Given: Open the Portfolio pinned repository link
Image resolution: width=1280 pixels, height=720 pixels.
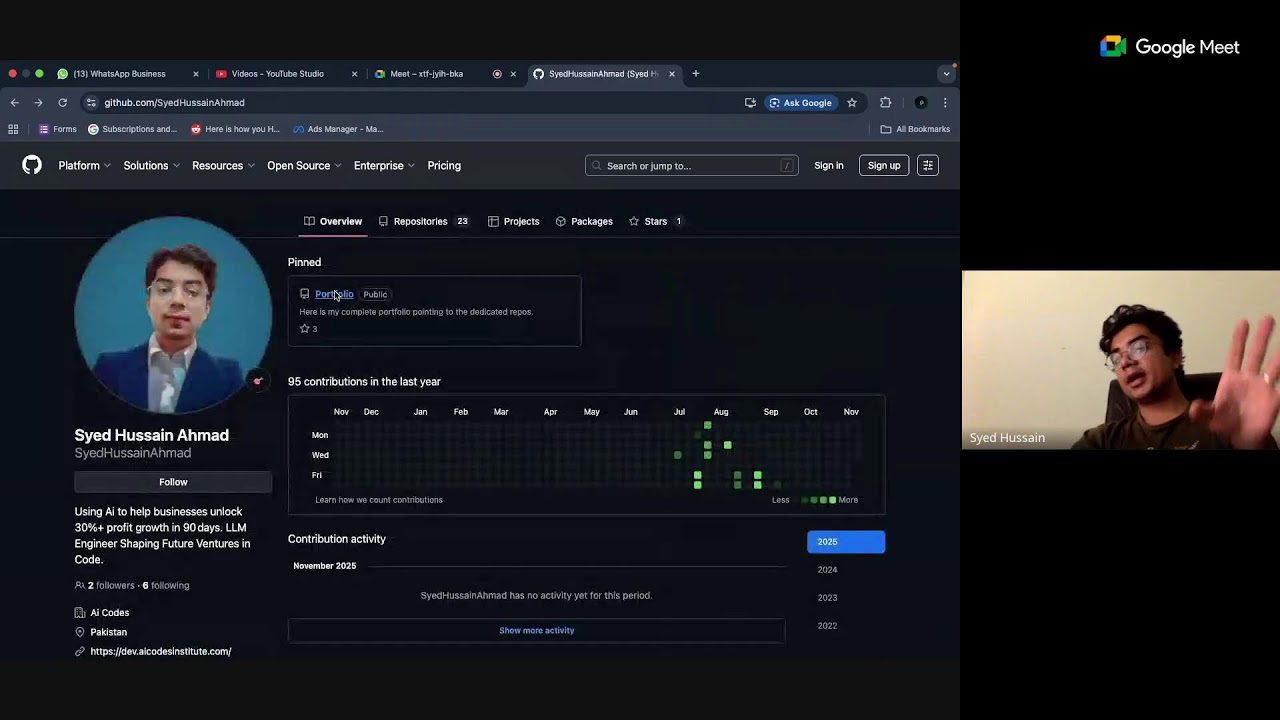Looking at the screenshot, I should pyautogui.click(x=334, y=294).
